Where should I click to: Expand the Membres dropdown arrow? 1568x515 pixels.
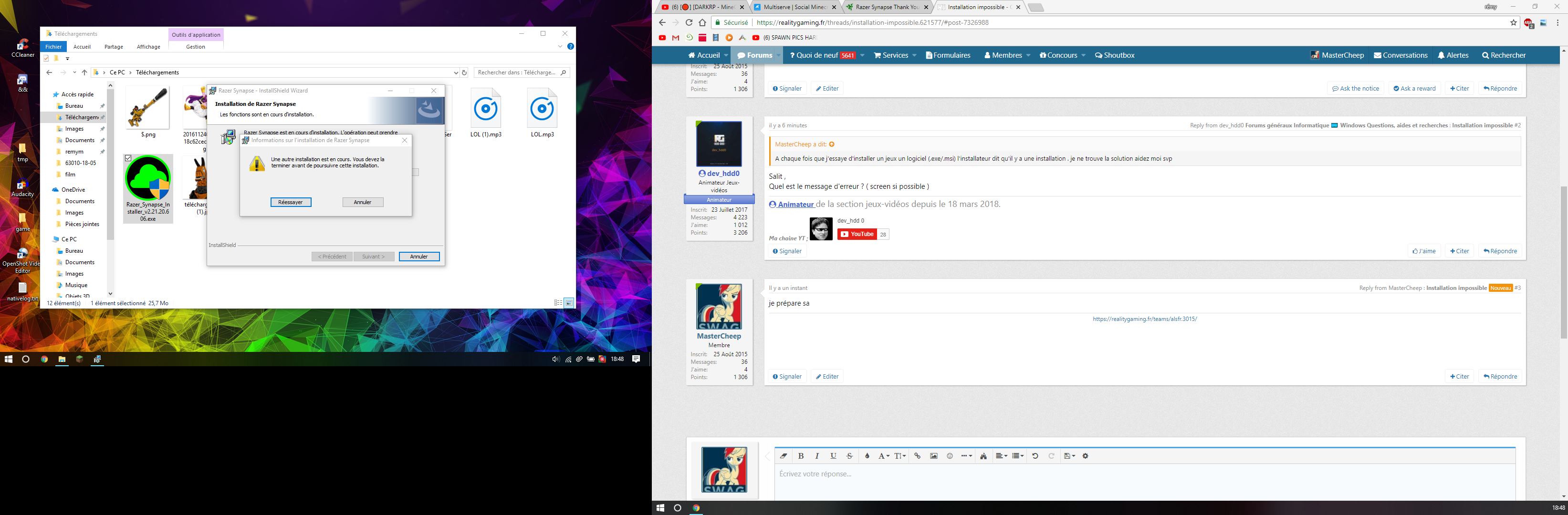[x=1028, y=55]
